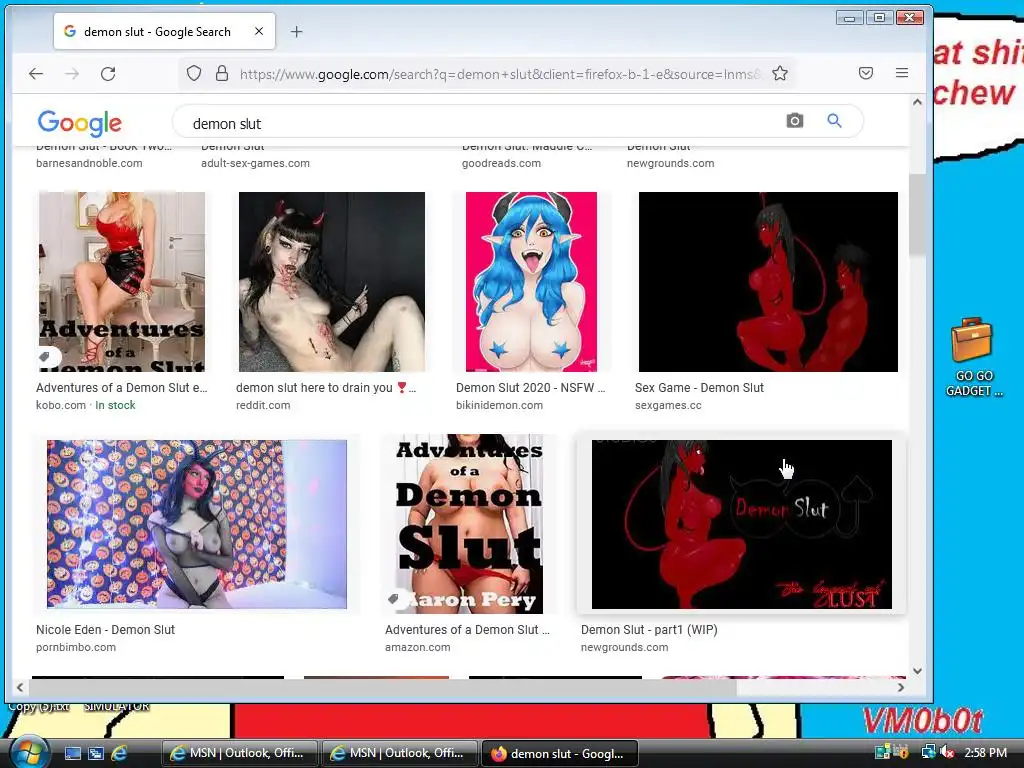Image resolution: width=1024 pixels, height=768 pixels.
Task: Open the bikinidemon.com source link
Action: pyautogui.click(x=499, y=405)
